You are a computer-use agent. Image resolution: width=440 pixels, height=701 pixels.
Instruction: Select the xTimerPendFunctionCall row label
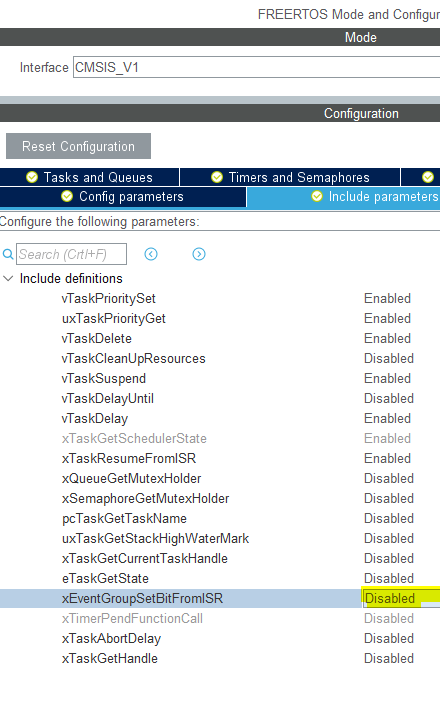[x=132, y=618]
